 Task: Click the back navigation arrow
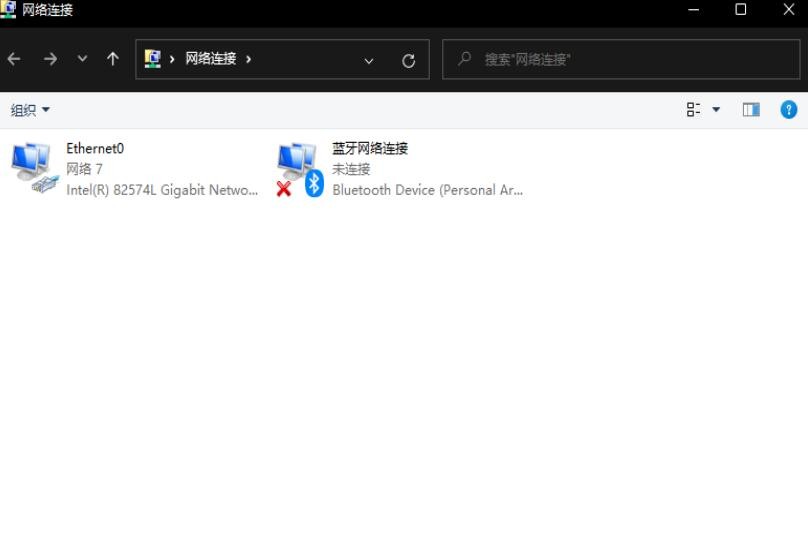[14, 59]
